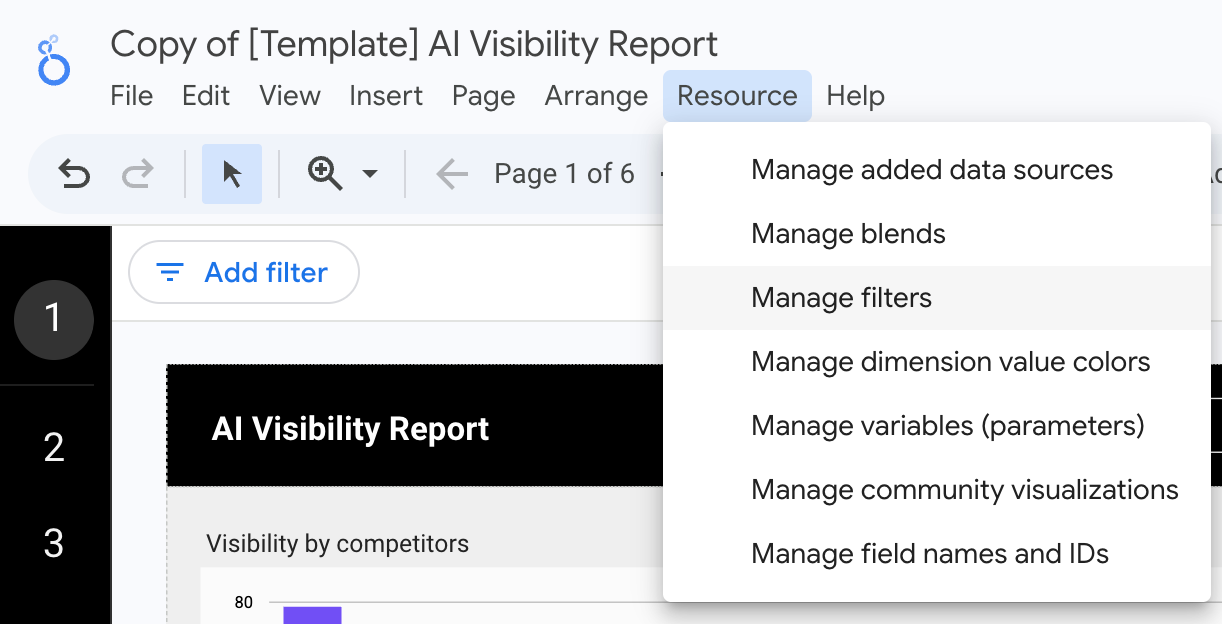Choose Manage blends from Resource menu
This screenshot has width=1222, height=624.
tap(848, 234)
